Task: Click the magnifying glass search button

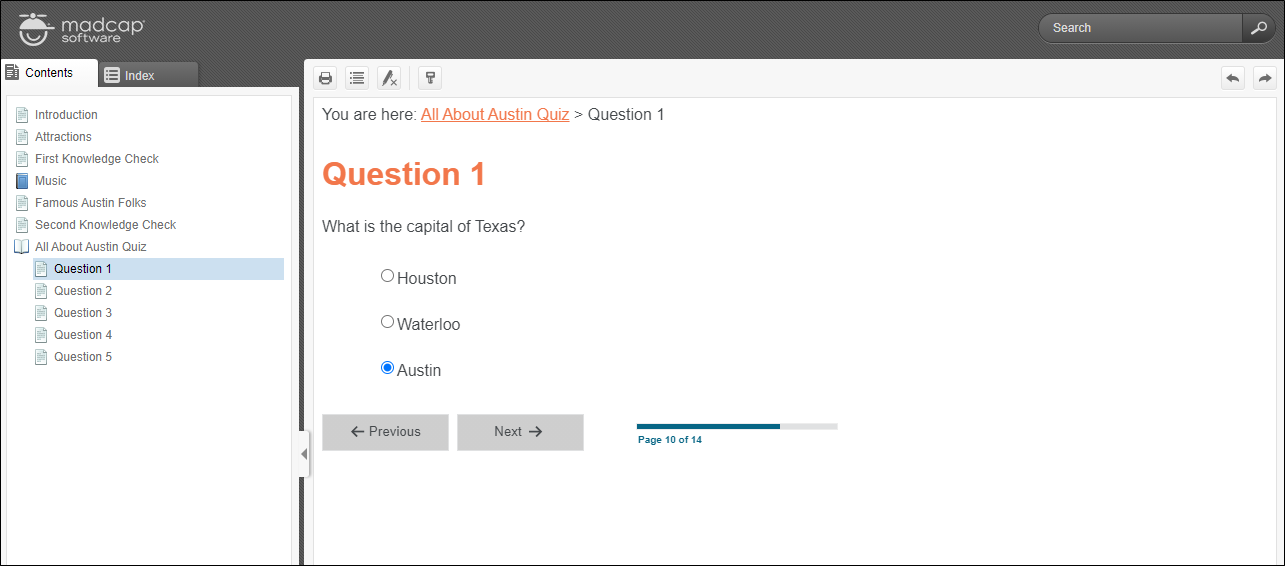Action: pos(1258,28)
